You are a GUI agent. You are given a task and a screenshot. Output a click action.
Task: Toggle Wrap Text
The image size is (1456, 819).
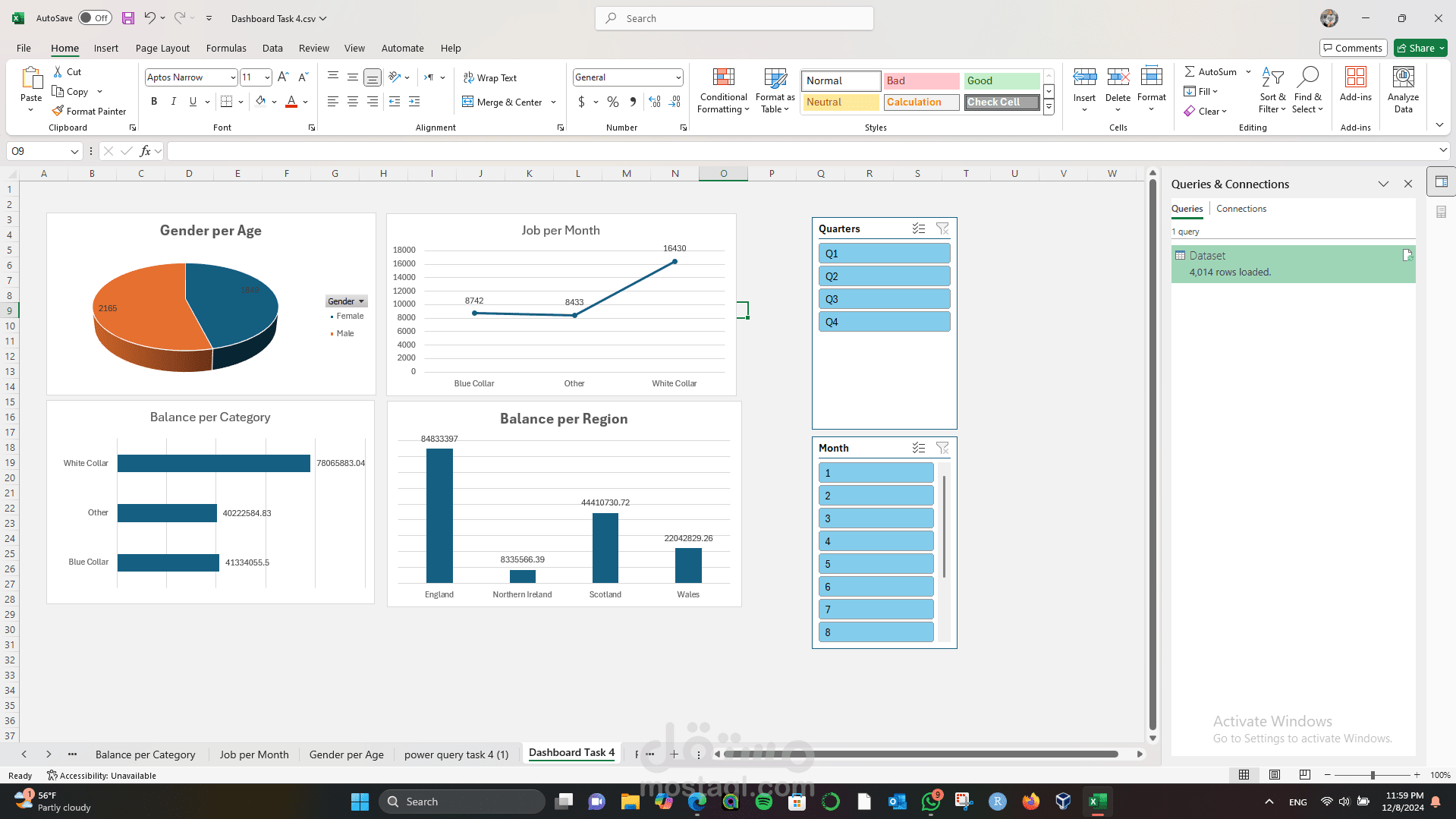490,77
